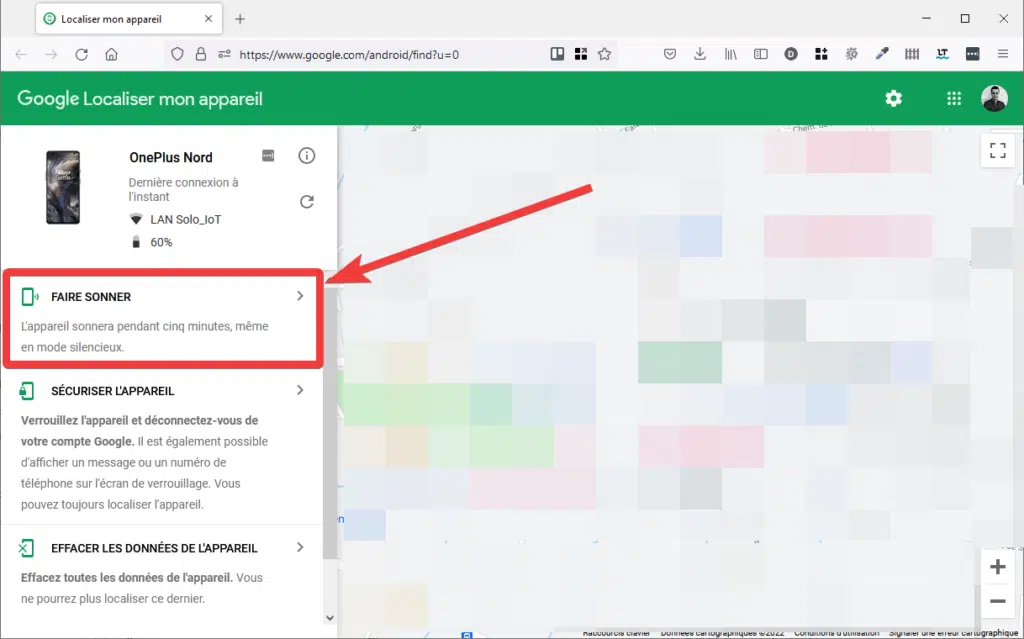Click the browser forward arrow

[51, 55]
